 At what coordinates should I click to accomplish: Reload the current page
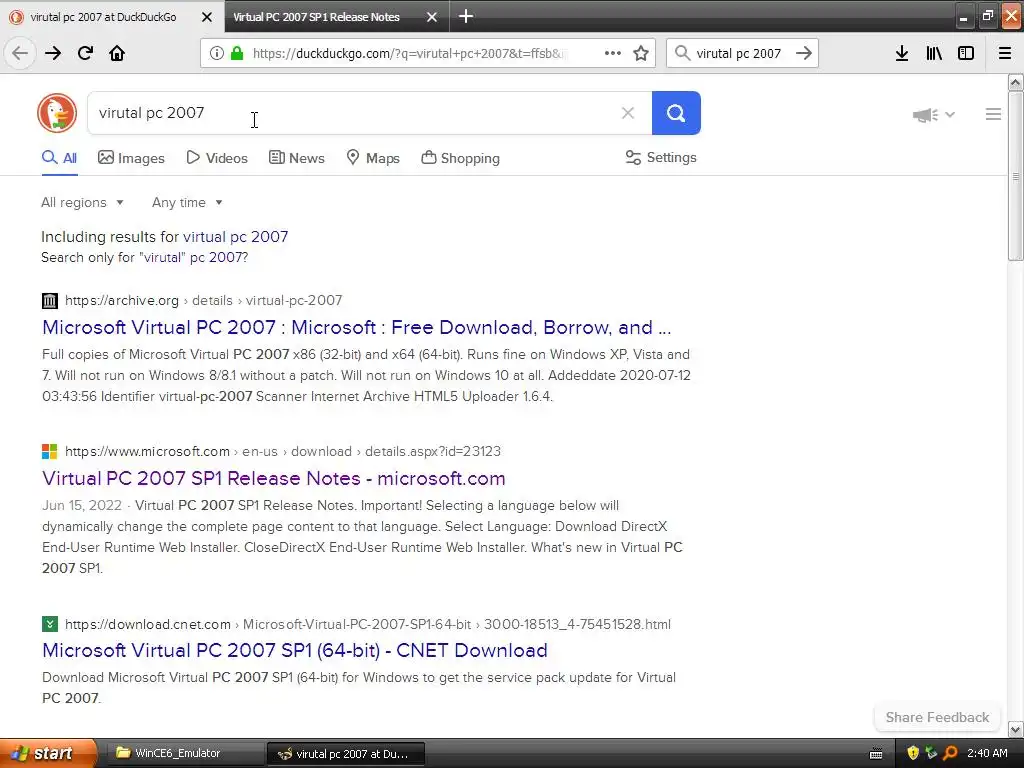[x=85, y=53]
